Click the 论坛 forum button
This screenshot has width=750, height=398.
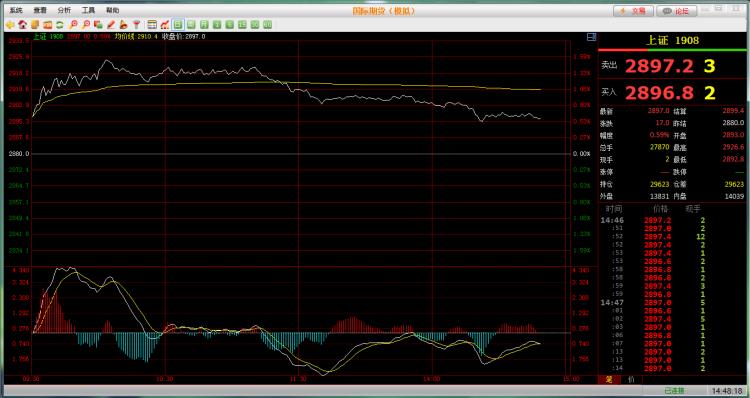tap(676, 11)
